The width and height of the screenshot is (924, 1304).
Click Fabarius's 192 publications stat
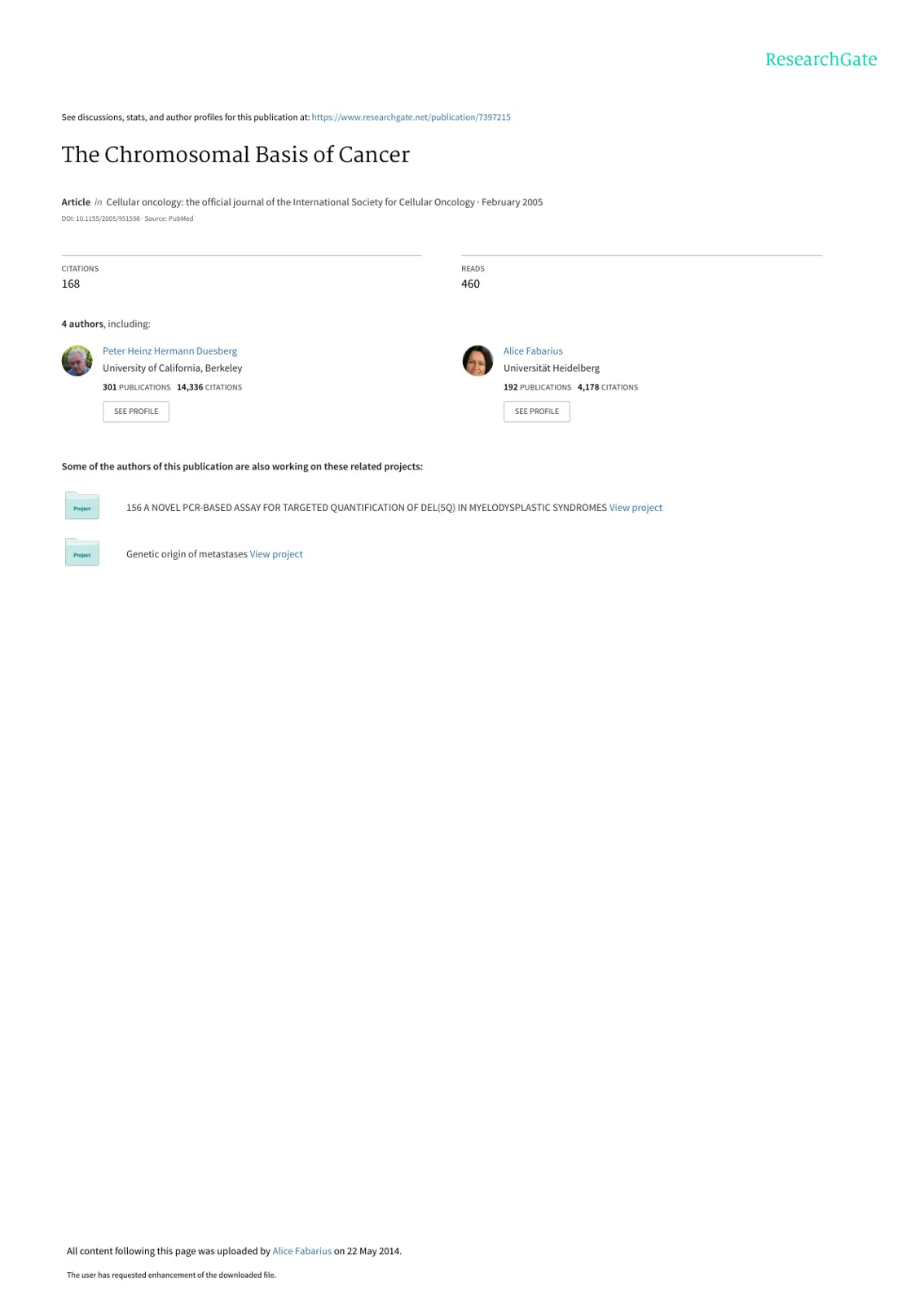point(537,387)
